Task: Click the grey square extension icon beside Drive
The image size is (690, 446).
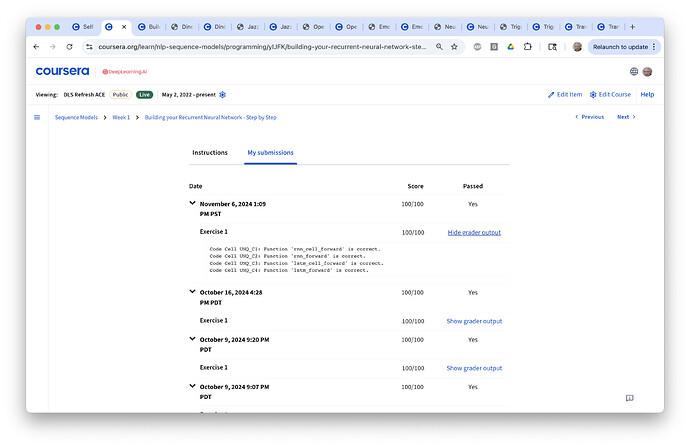Action: click(494, 47)
